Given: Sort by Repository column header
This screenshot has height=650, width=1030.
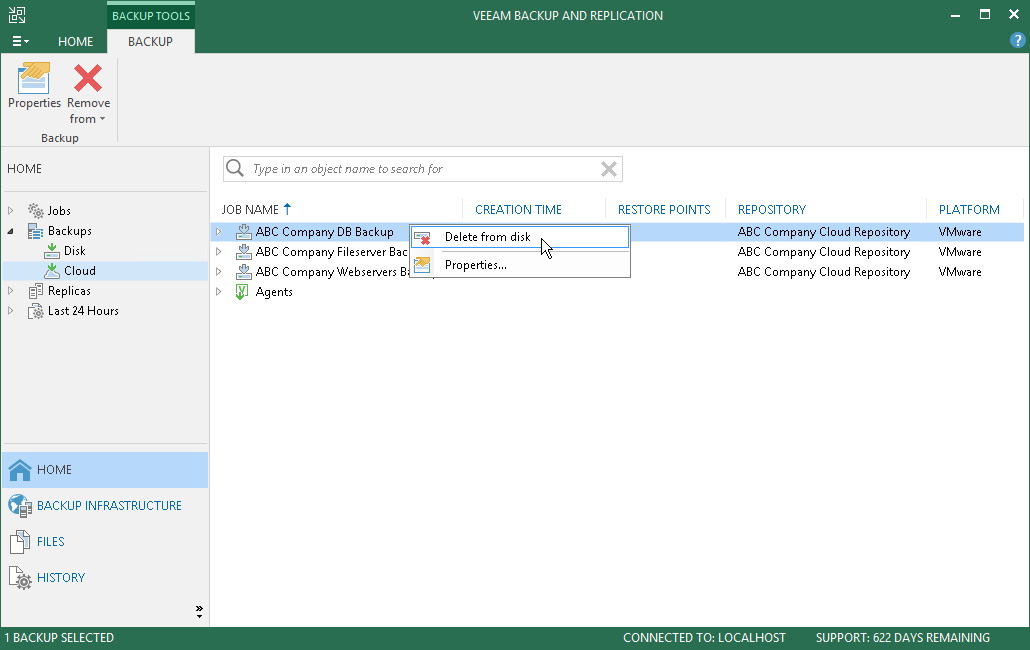Looking at the screenshot, I should (771, 210).
